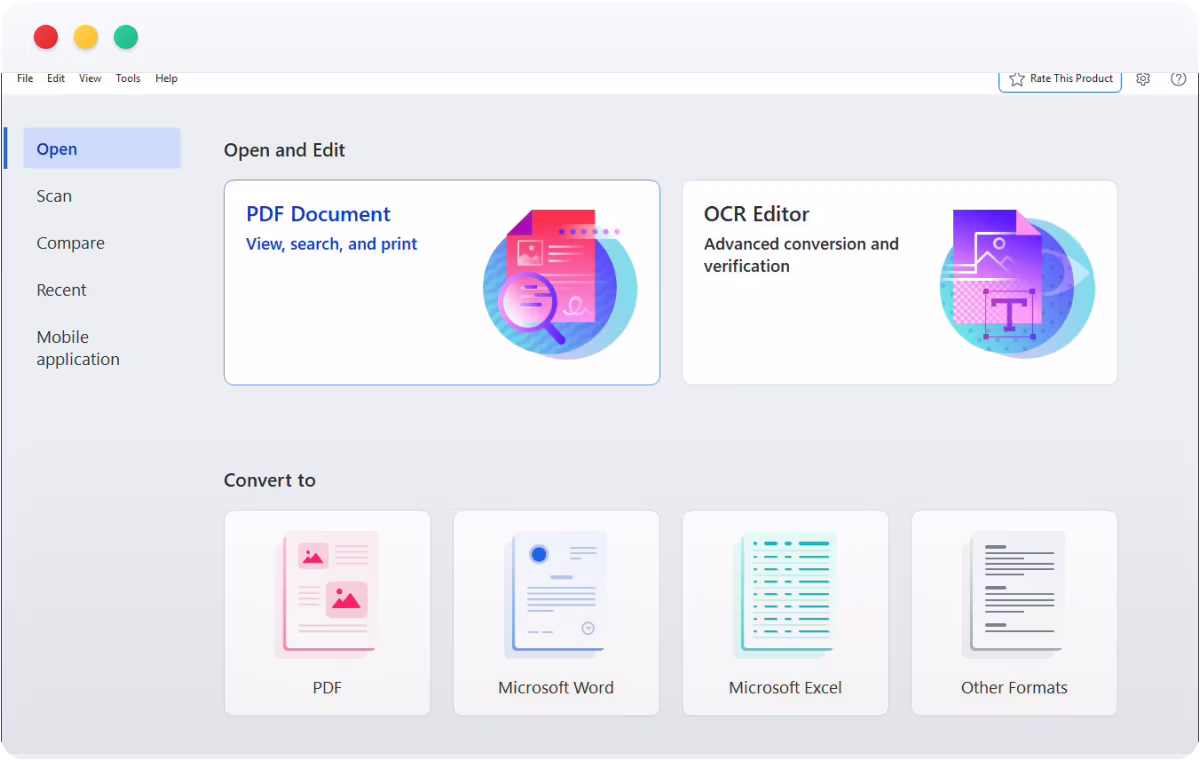
Task: Click the star icon in Rate This Product
Action: 1017,79
